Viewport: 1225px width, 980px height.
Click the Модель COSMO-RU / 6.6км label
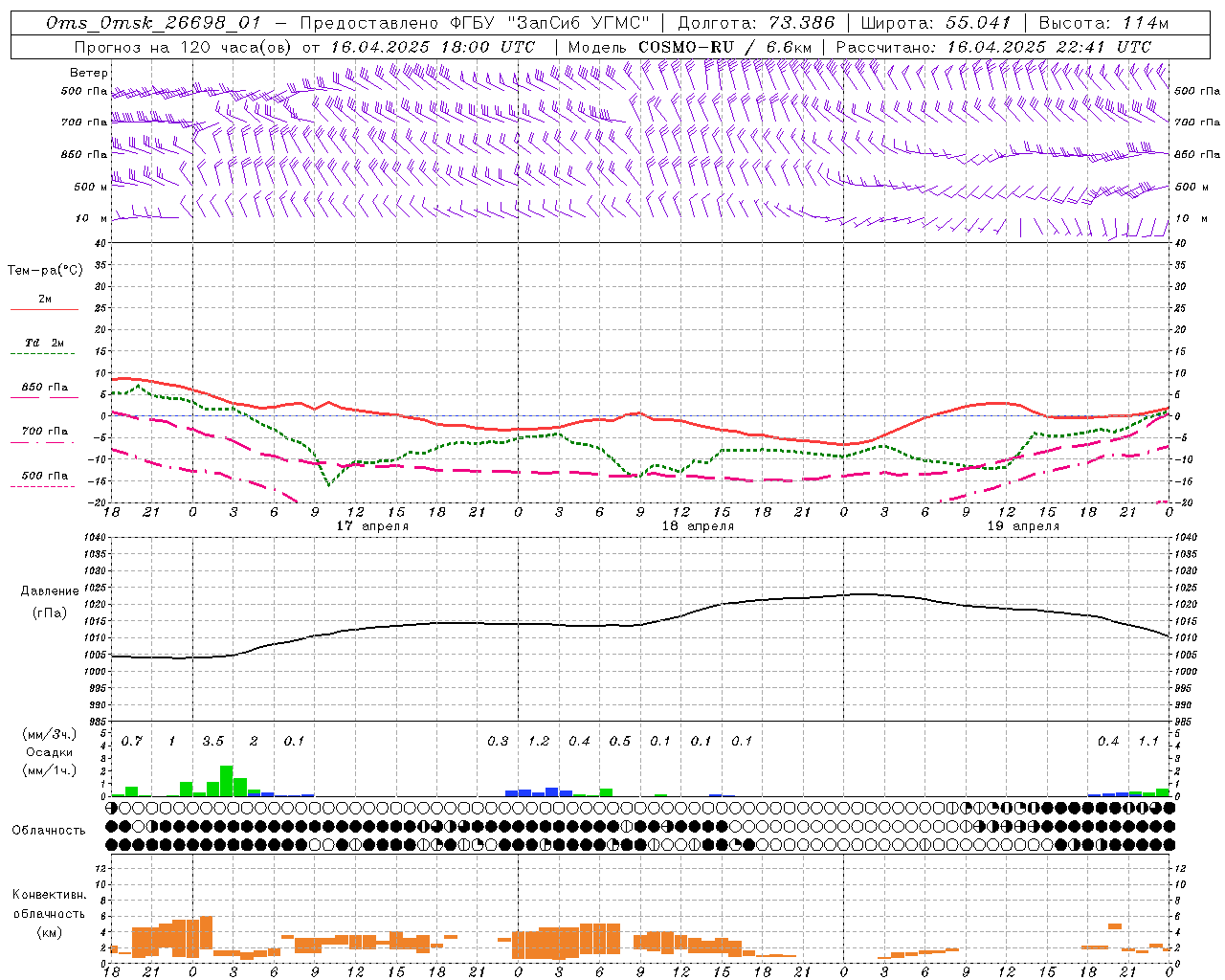(690, 47)
